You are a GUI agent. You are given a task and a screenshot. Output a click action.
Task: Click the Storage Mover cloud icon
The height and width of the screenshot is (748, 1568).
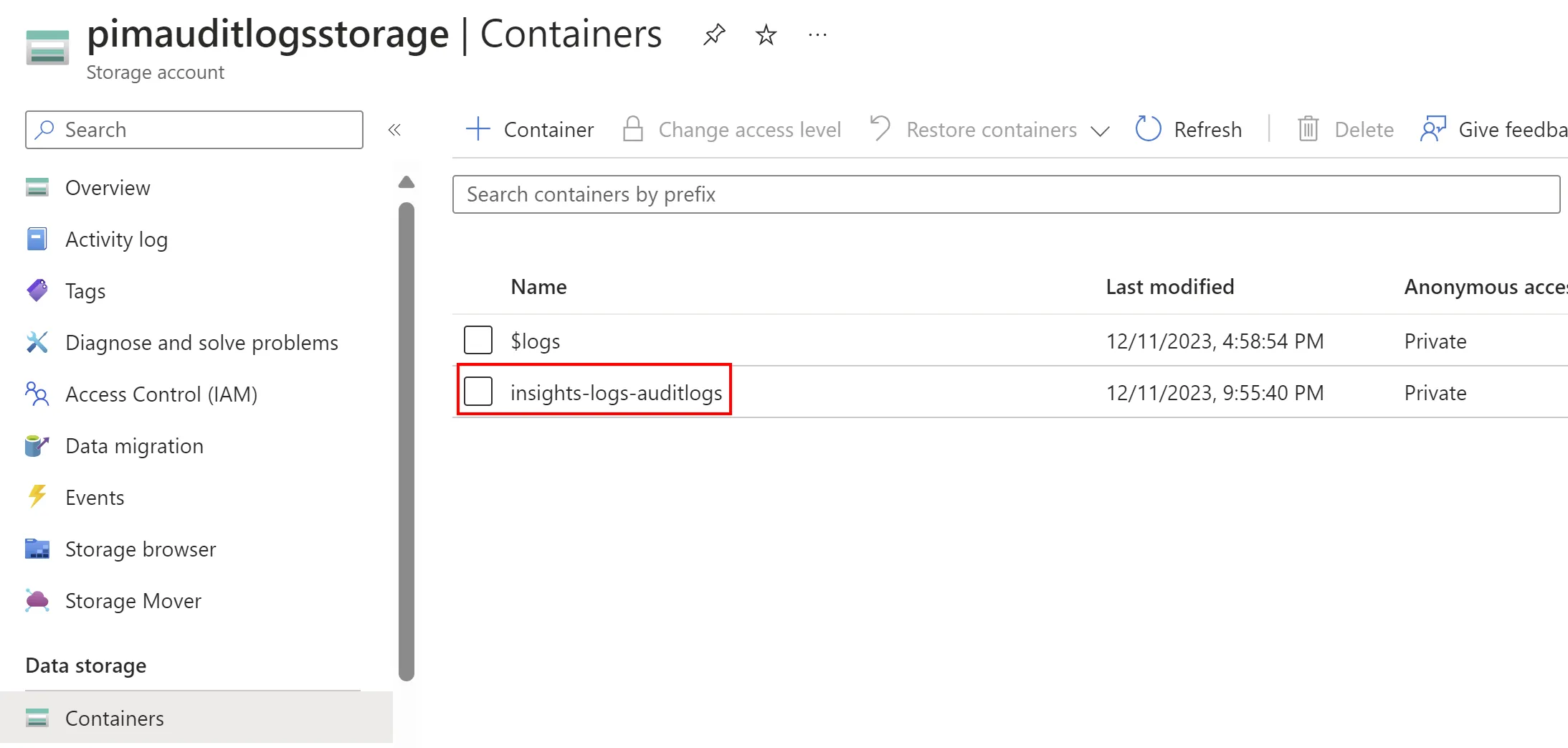pos(37,600)
